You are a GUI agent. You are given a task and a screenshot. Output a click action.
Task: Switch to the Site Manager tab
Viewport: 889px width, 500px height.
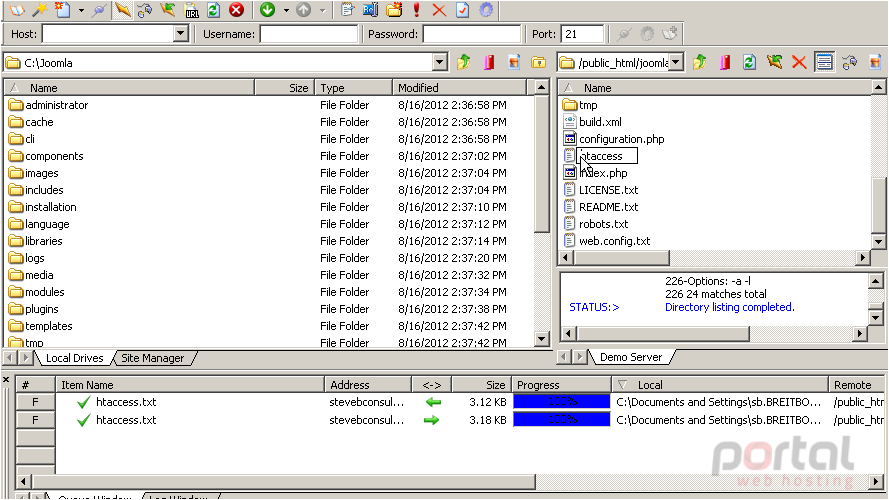click(x=153, y=358)
